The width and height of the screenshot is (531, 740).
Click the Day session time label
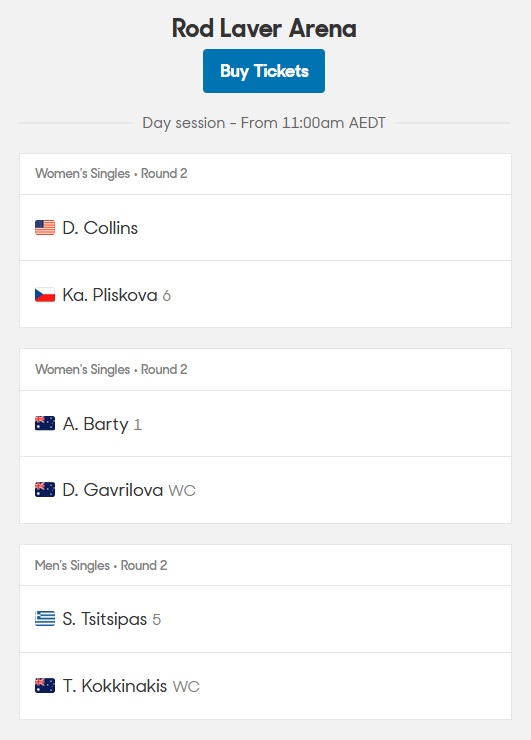[x=264, y=123]
